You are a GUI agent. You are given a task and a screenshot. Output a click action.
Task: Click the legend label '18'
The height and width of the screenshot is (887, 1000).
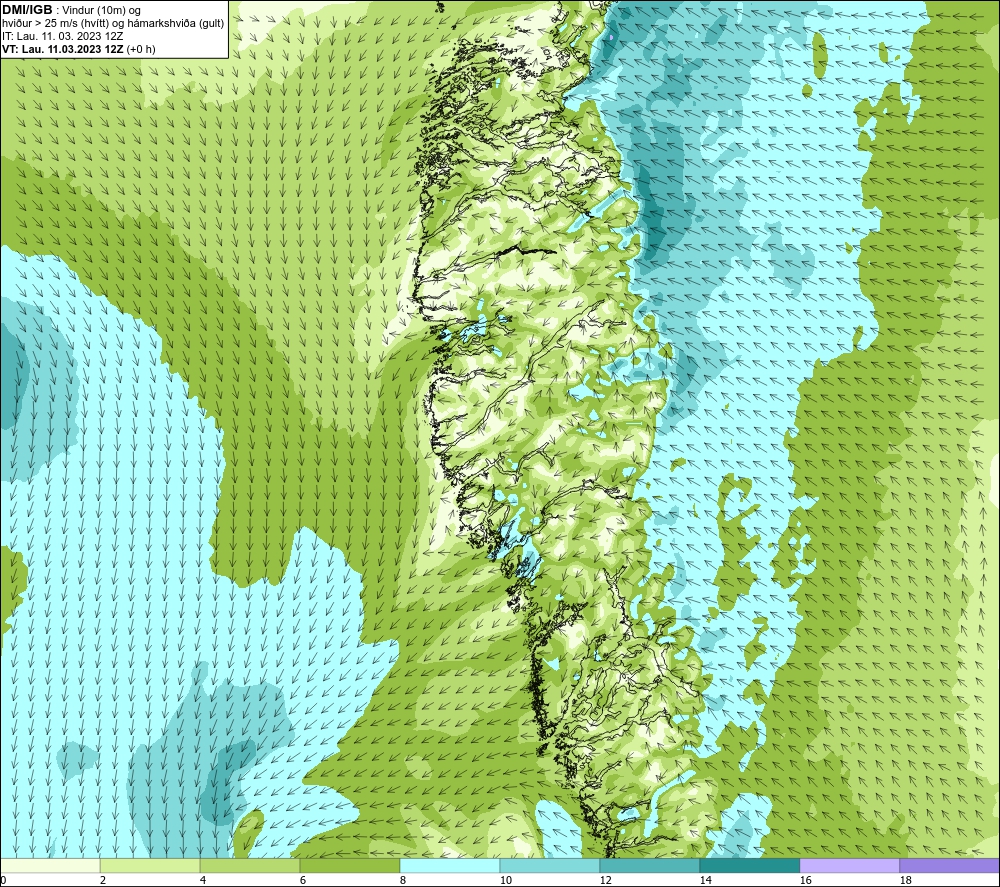tap(905, 880)
